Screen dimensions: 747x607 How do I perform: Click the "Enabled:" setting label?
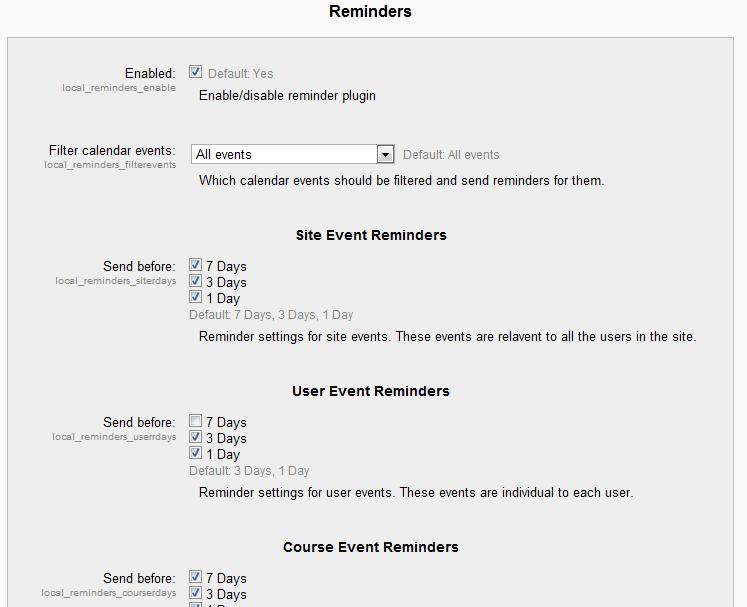coord(150,73)
